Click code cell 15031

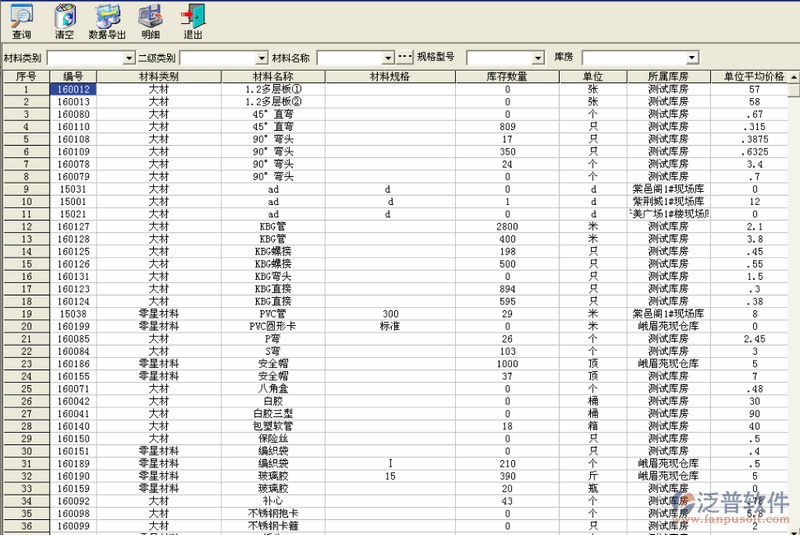(73, 189)
